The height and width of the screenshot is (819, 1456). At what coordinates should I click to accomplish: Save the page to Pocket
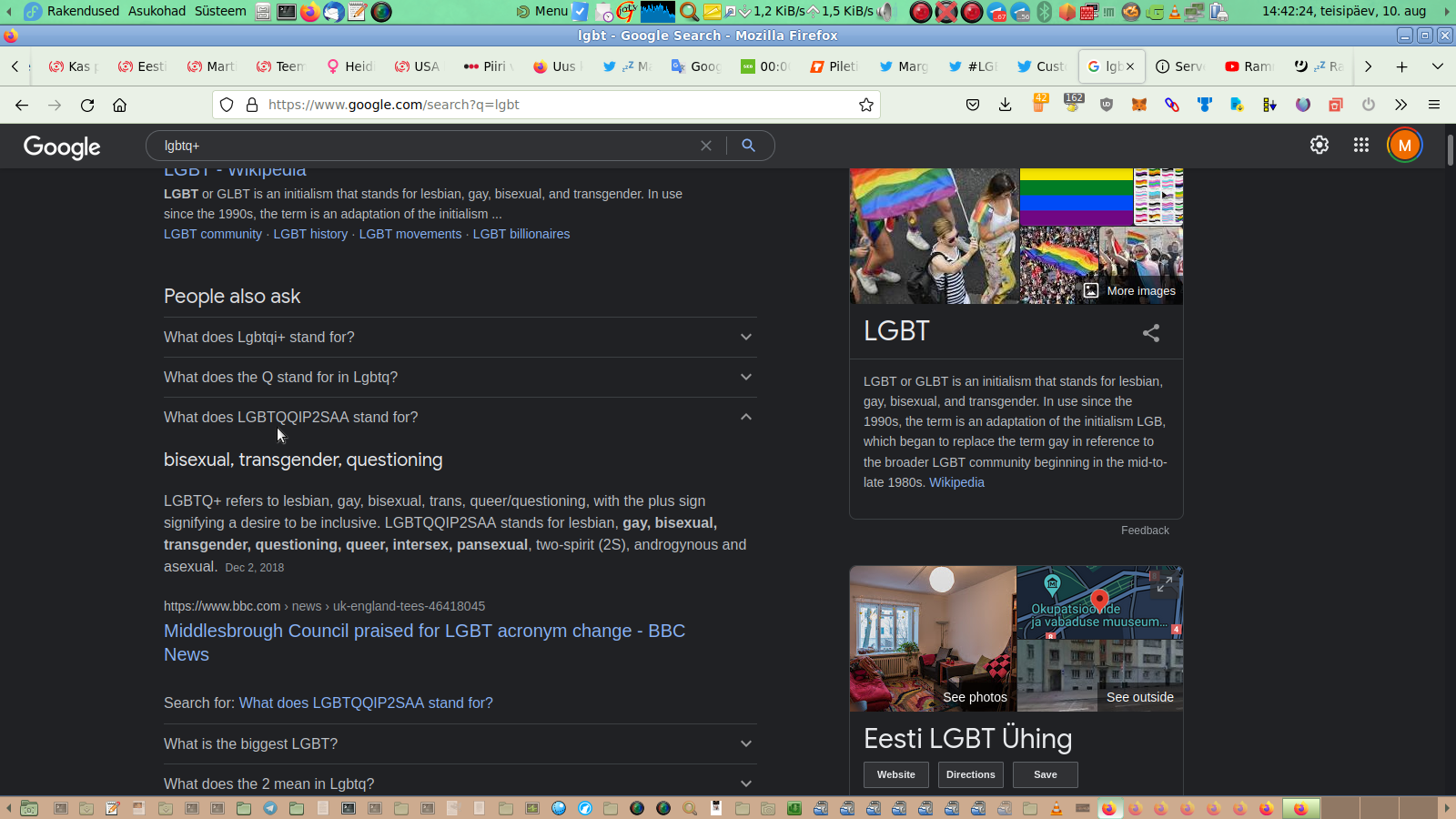[x=973, y=105]
